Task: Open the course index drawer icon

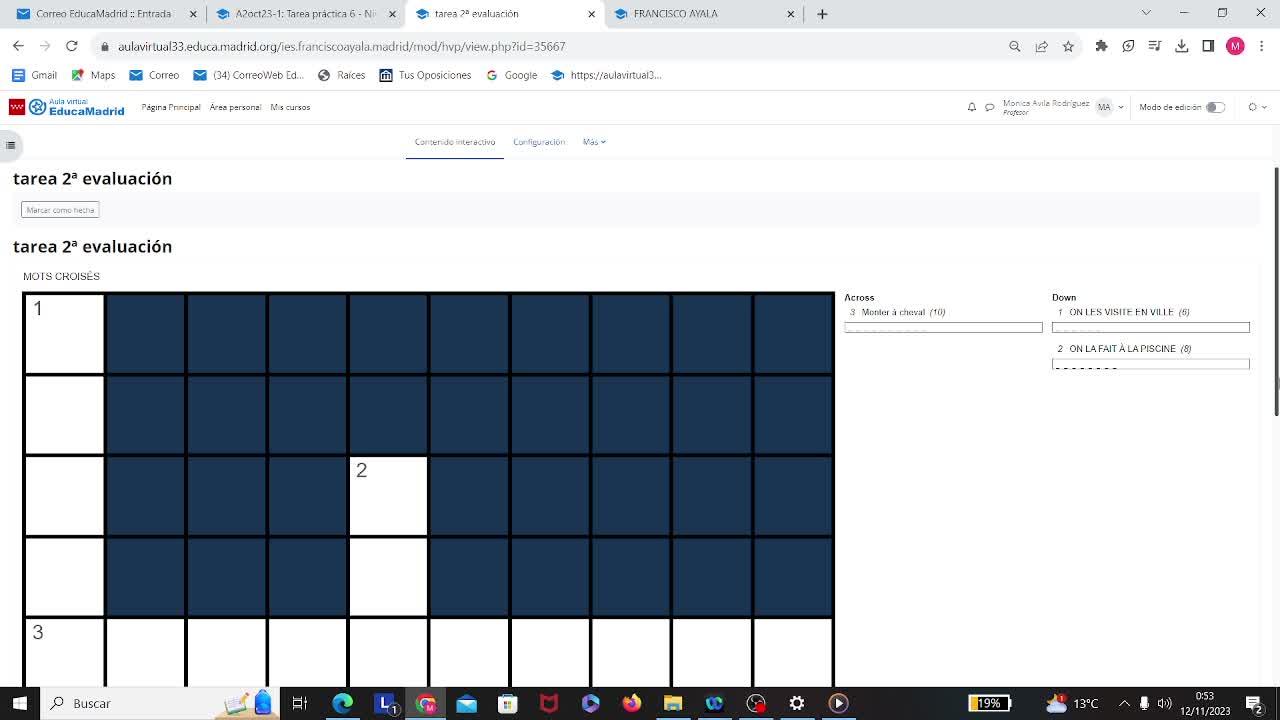Action: (10, 145)
